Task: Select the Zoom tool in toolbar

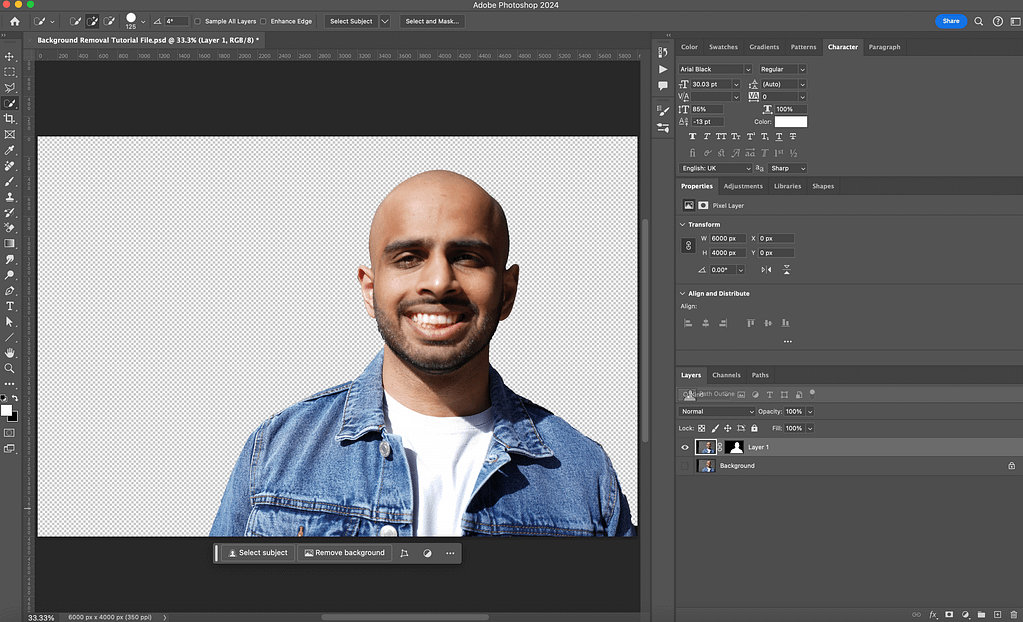Action: [10, 368]
